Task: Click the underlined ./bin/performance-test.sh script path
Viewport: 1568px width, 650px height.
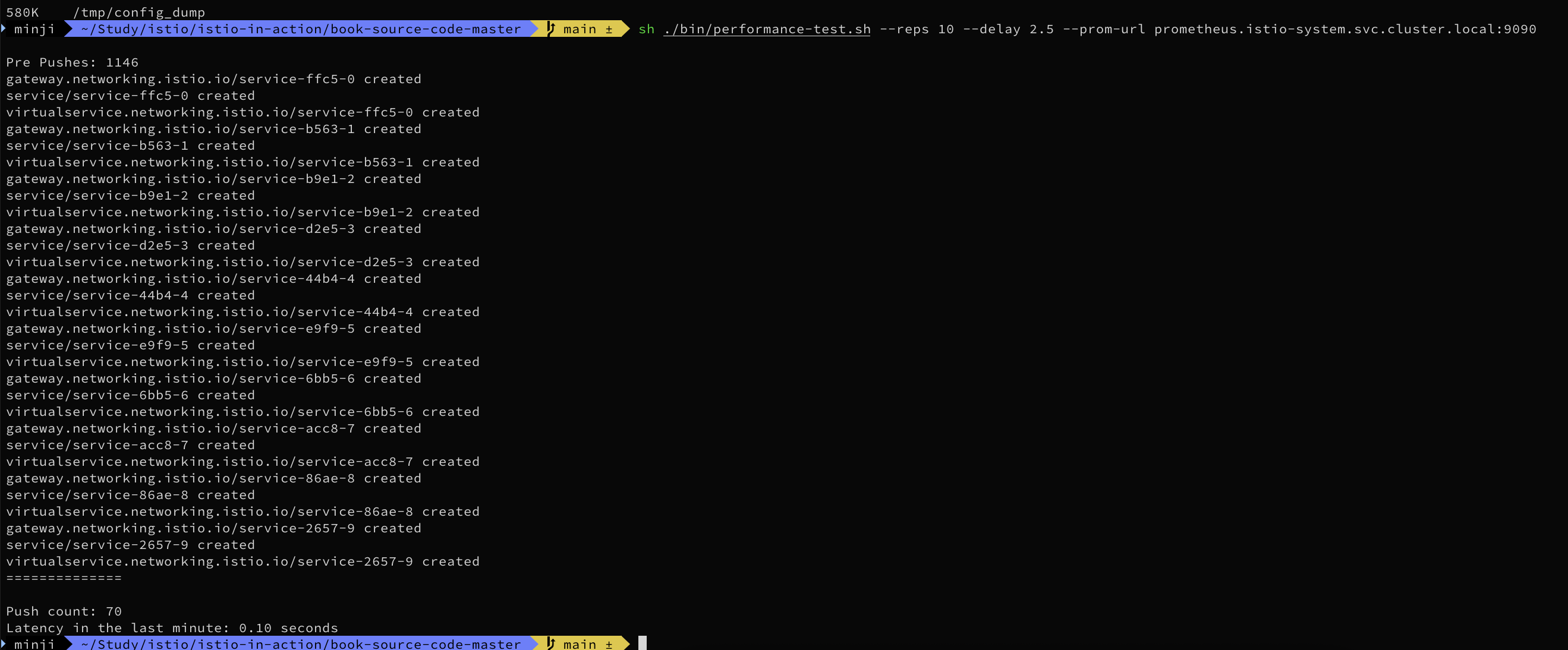Action: click(x=766, y=29)
